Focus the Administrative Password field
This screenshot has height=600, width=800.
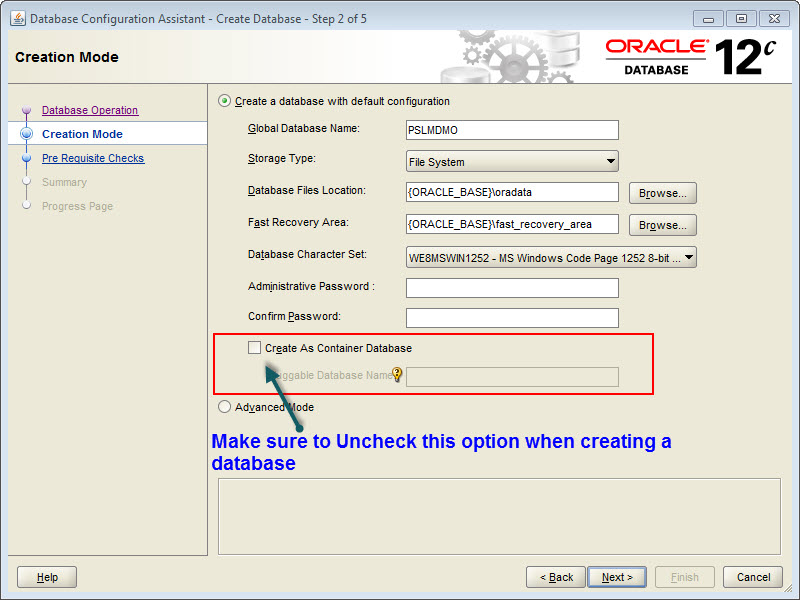coord(512,288)
